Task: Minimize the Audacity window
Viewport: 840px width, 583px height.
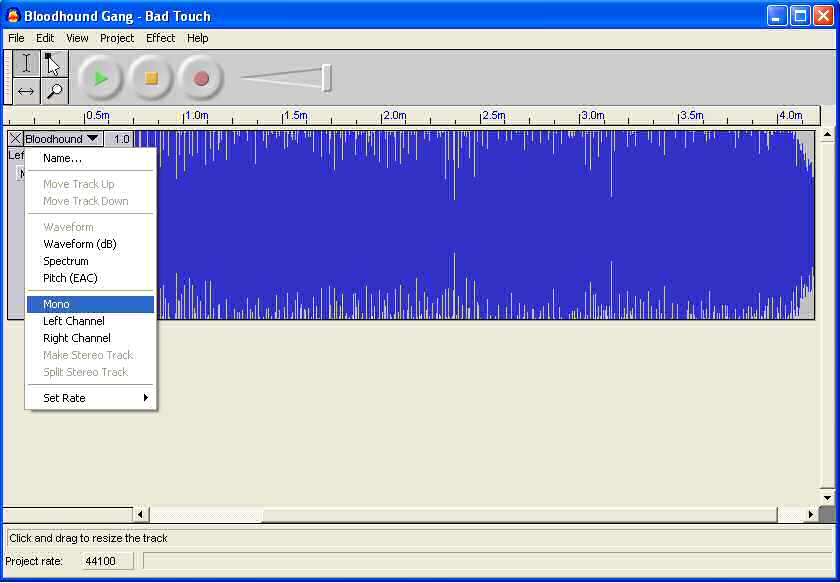Action: click(x=776, y=16)
